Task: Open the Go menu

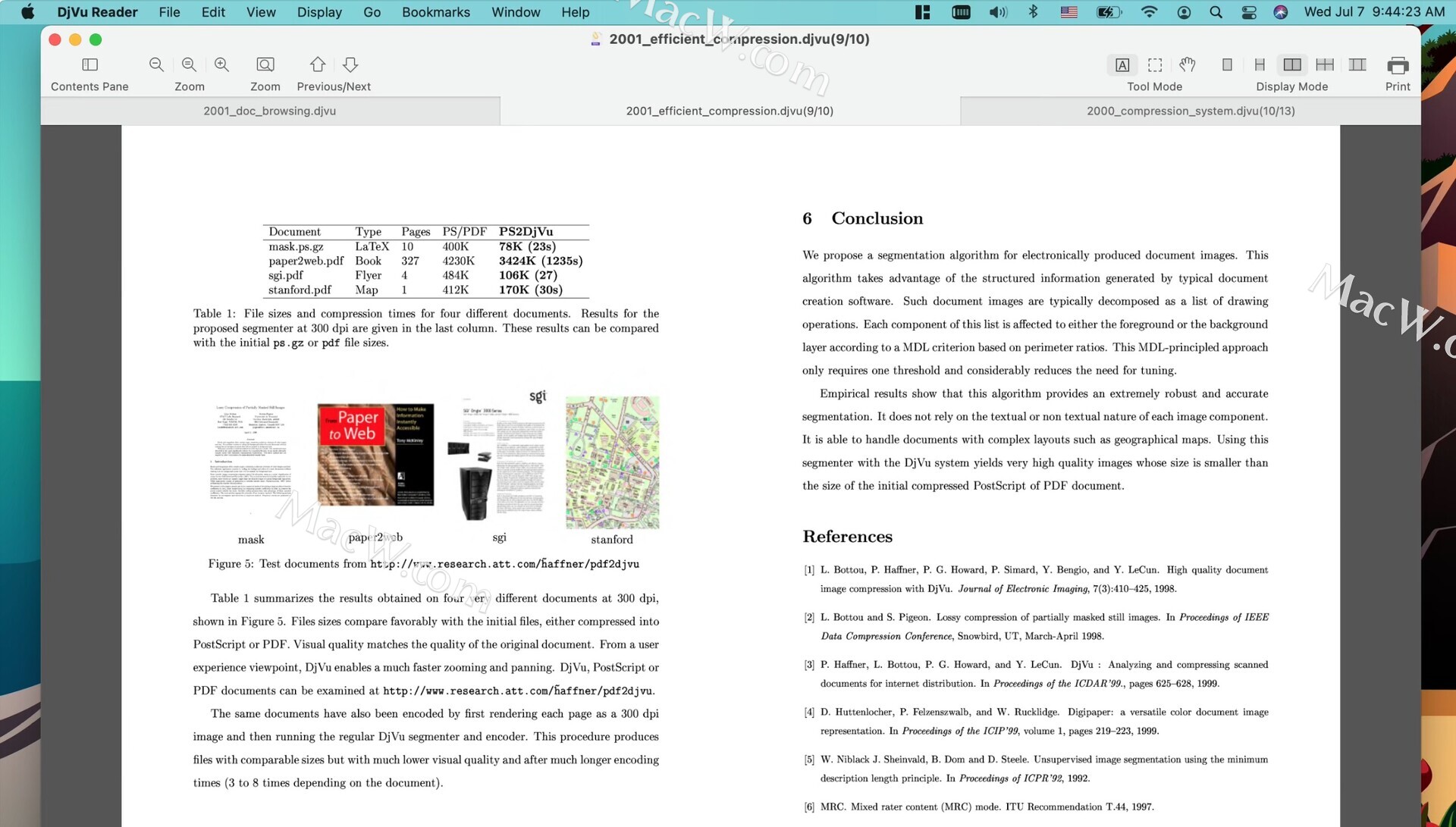Action: coord(372,12)
